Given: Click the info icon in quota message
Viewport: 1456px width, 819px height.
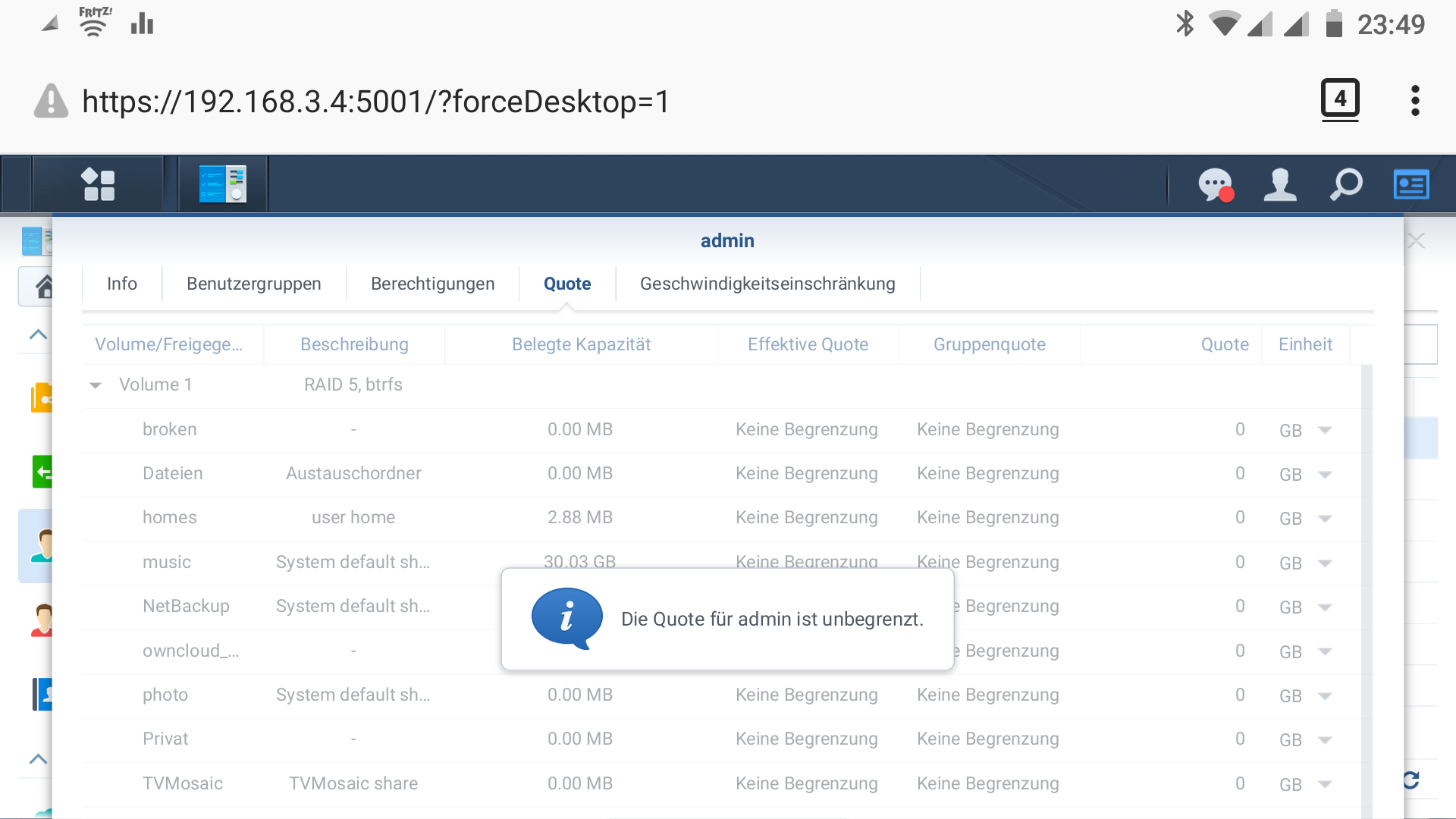Looking at the screenshot, I should (x=566, y=619).
